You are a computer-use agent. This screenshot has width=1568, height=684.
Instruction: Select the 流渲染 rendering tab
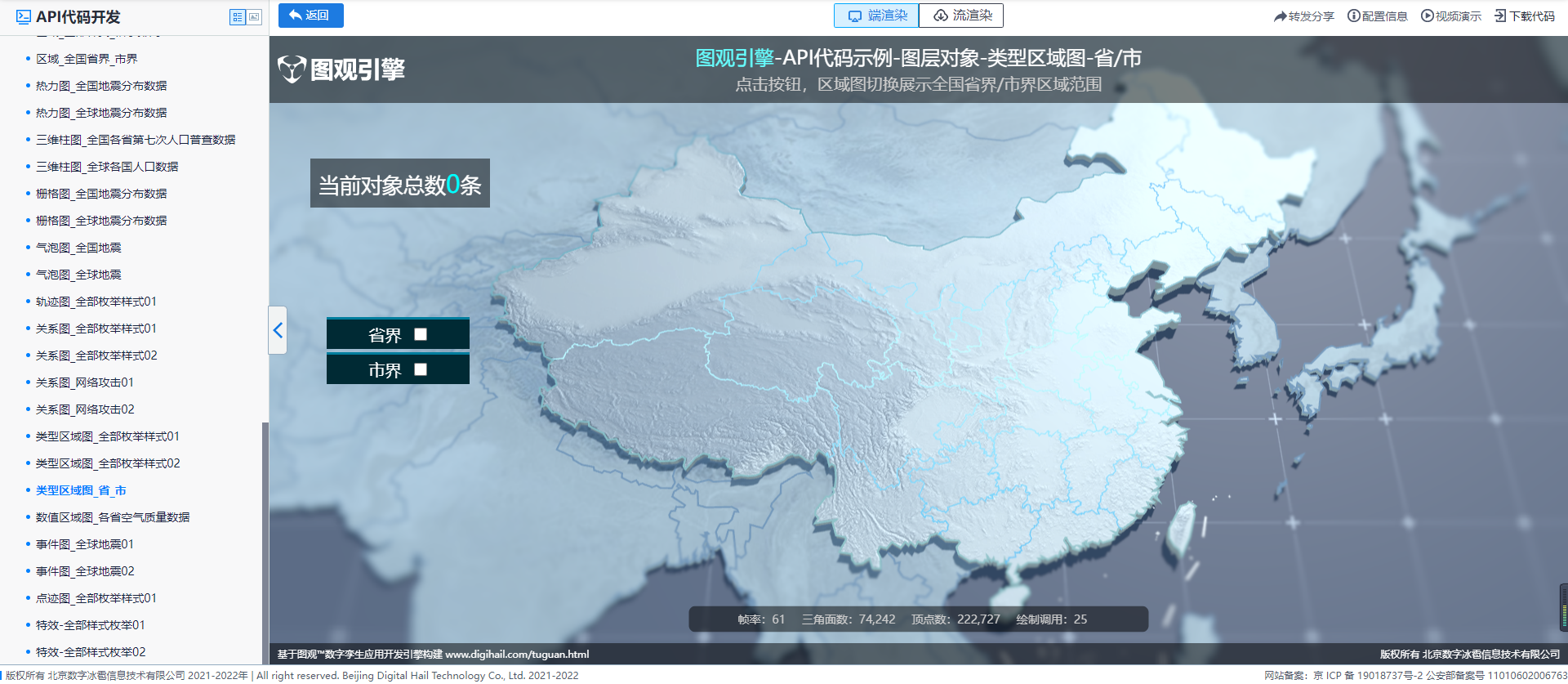point(961,16)
